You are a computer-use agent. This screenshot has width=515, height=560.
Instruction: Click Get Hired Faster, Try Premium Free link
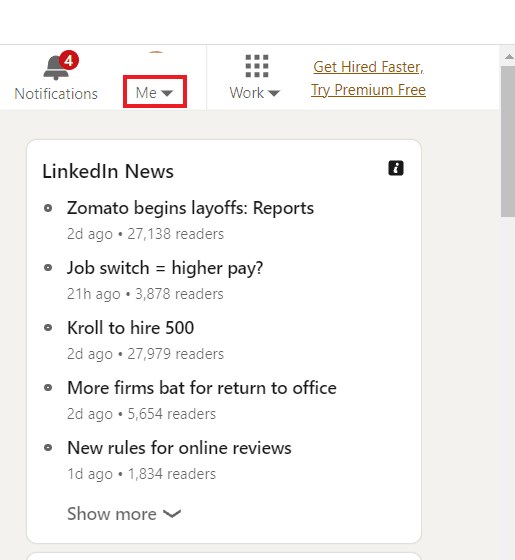point(369,78)
